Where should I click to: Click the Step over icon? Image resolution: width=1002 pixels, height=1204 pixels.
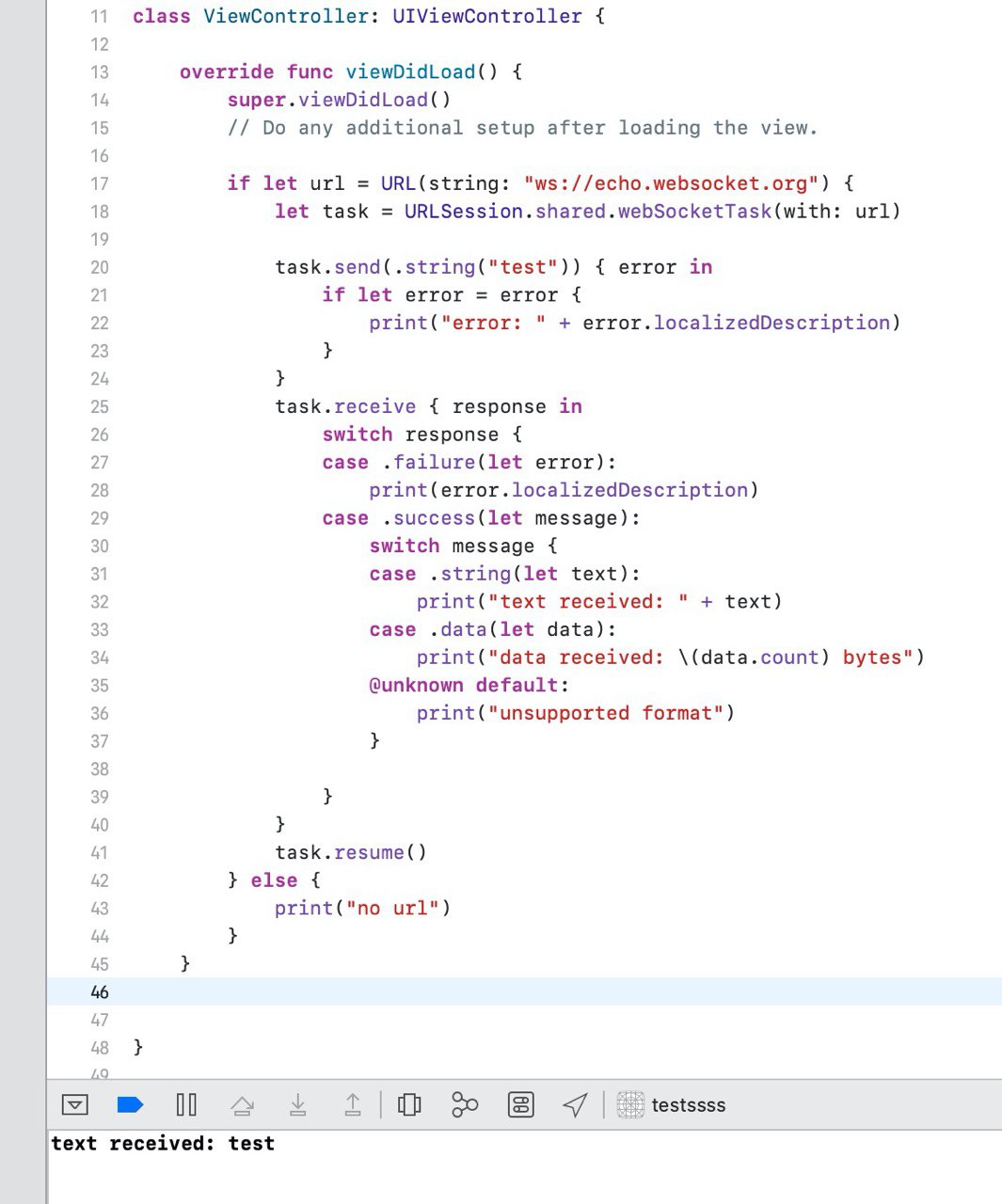(242, 1105)
